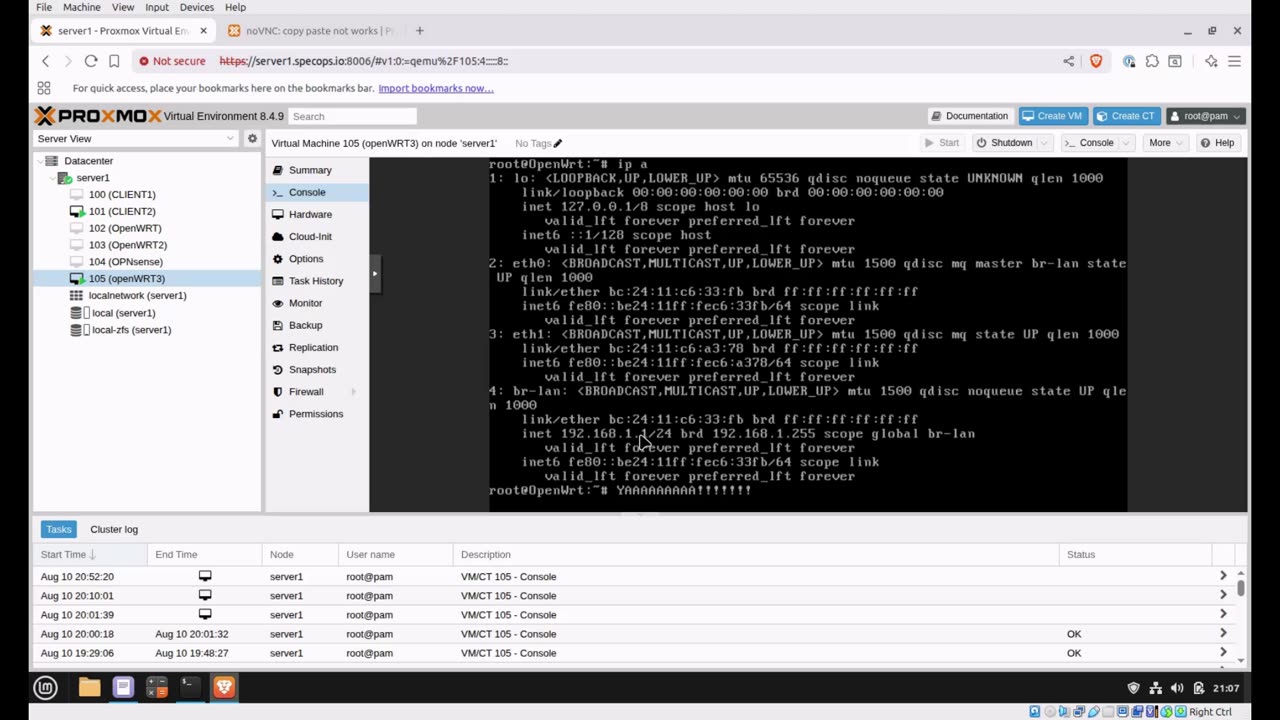
Task: Click the Not secure site indicator
Action: tap(172, 61)
